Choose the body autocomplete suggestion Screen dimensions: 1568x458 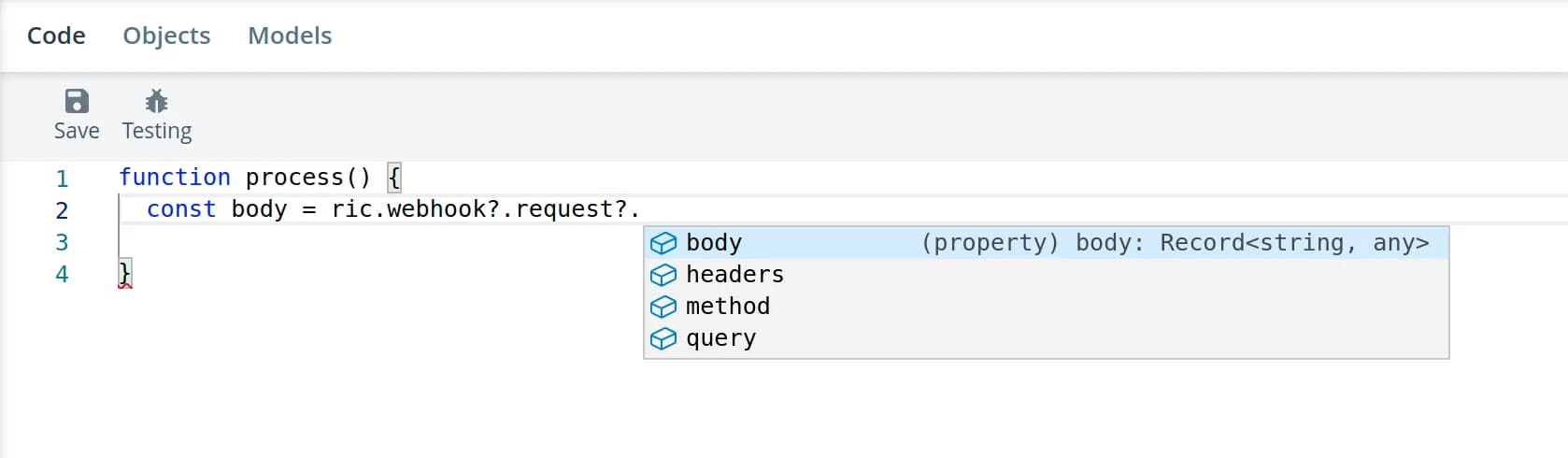(x=714, y=243)
